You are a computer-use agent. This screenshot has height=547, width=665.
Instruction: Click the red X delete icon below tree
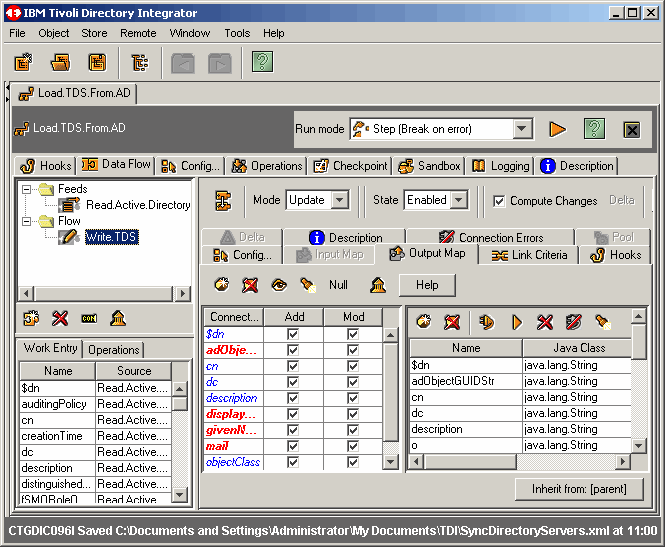(x=60, y=318)
